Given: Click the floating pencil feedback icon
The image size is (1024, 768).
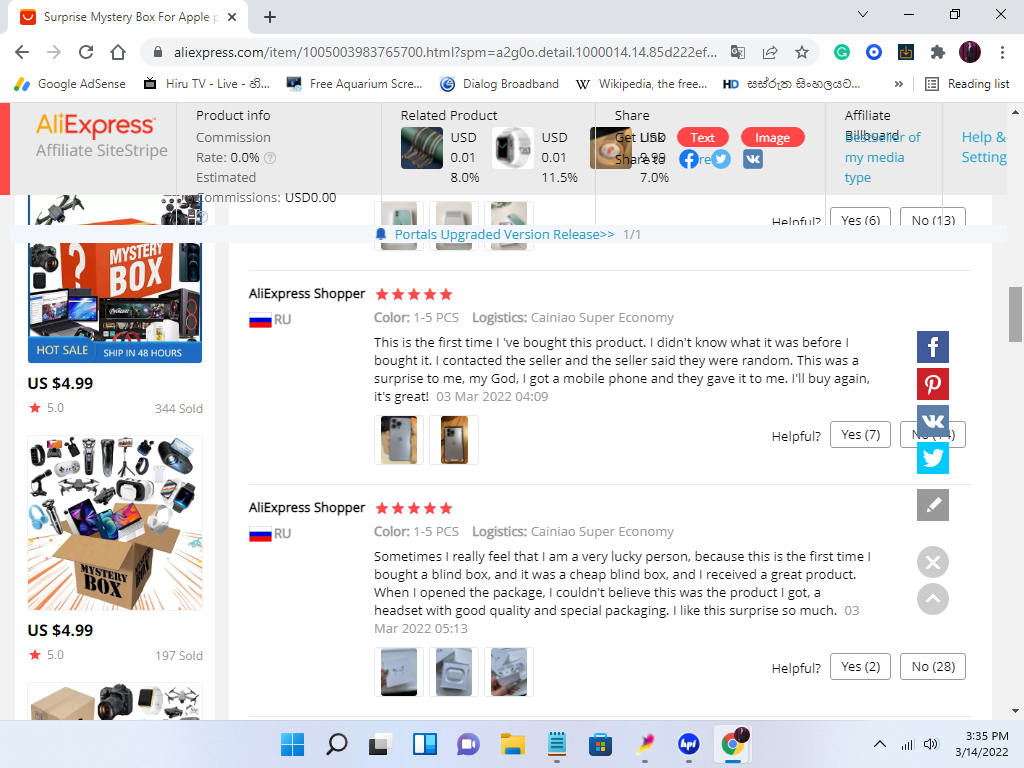Looking at the screenshot, I should pyautogui.click(x=933, y=505).
